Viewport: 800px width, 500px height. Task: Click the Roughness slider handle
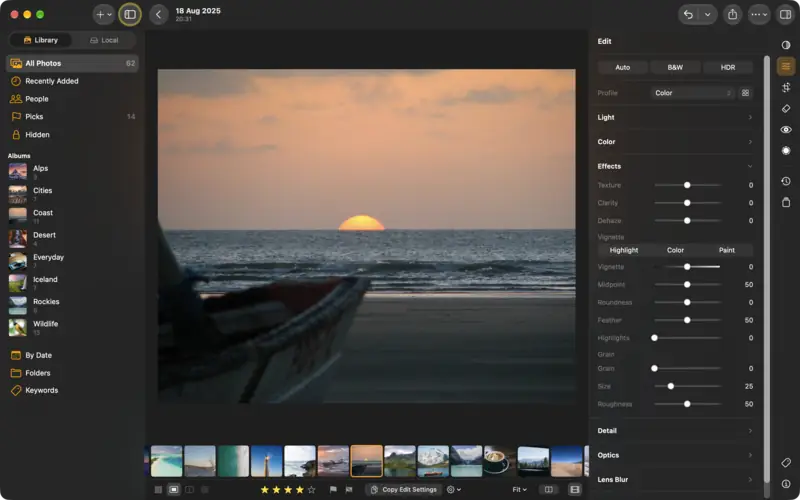pyautogui.click(x=687, y=404)
